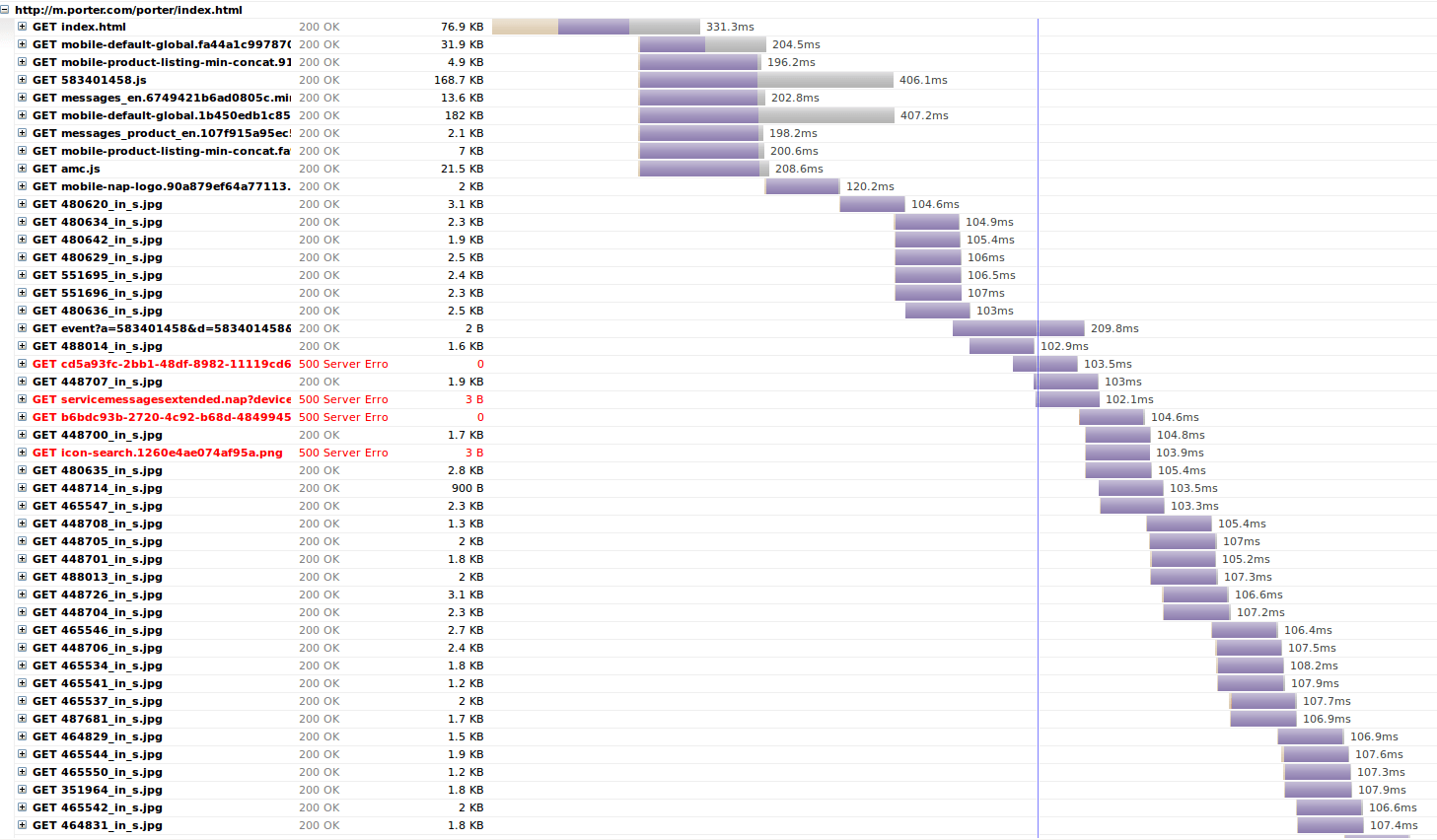Select the 406.1ms timing label

click(x=923, y=80)
